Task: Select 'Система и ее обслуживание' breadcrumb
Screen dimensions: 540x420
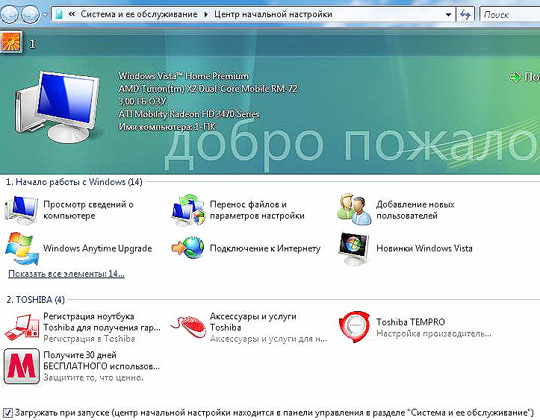Action: (139, 14)
